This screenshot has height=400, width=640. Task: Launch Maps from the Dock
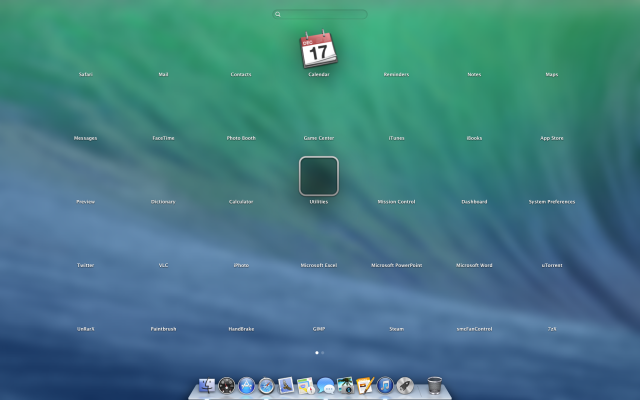[x=306, y=385]
